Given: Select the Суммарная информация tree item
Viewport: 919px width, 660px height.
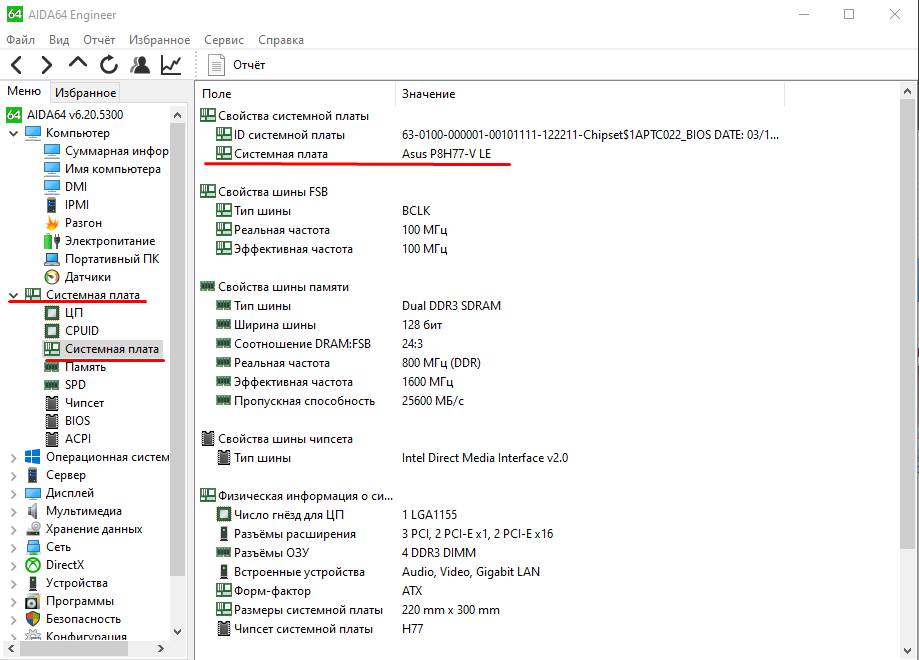Looking at the screenshot, I should (106, 151).
